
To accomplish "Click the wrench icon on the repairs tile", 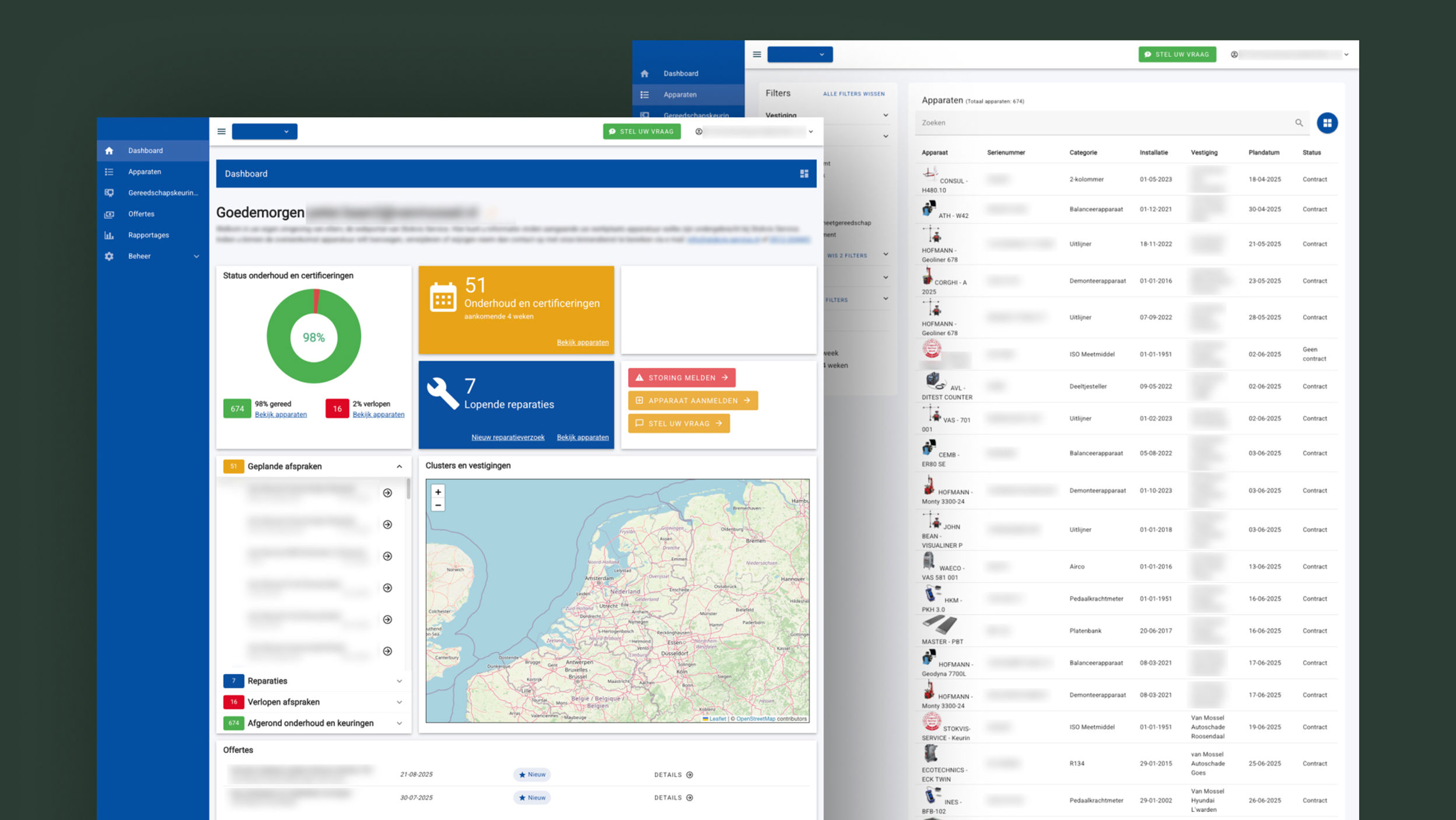I will [443, 393].
